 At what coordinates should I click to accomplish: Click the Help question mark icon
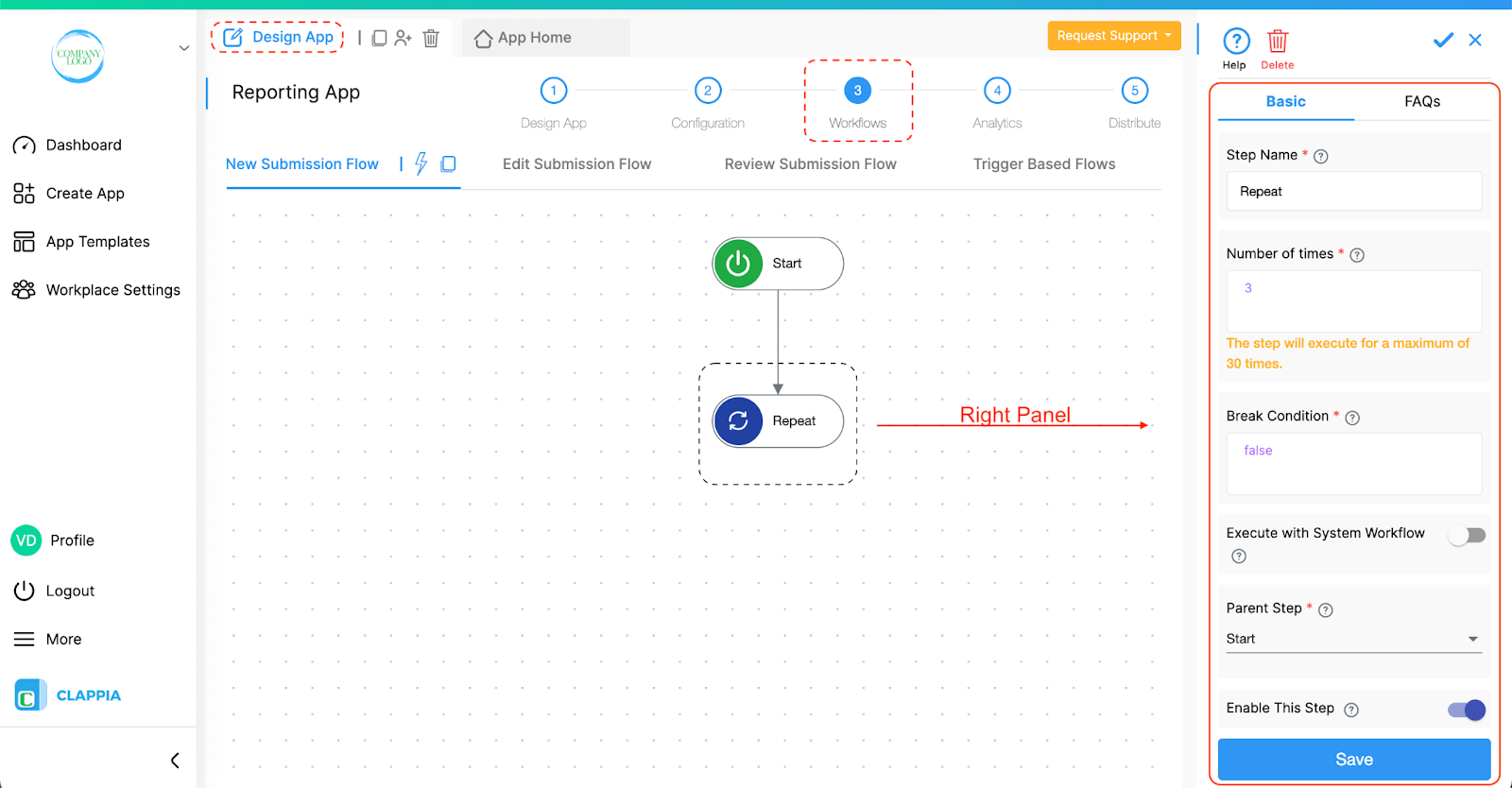(1236, 41)
